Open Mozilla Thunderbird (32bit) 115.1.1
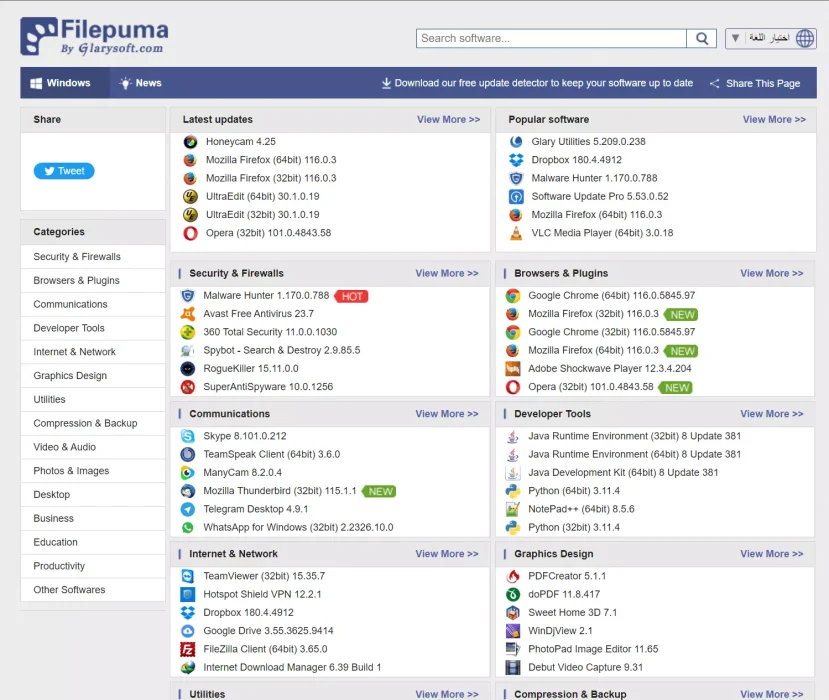 point(280,491)
